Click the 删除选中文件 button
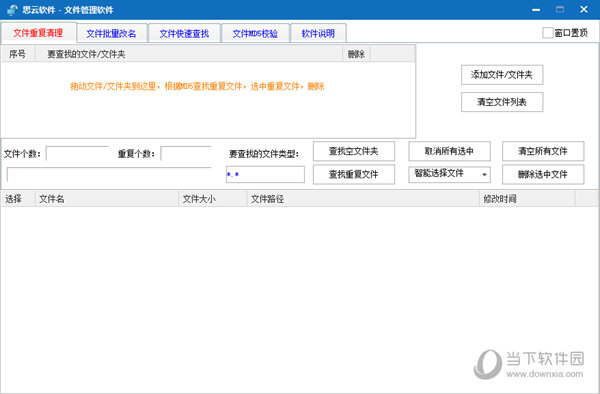The image size is (600, 394). (x=543, y=174)
